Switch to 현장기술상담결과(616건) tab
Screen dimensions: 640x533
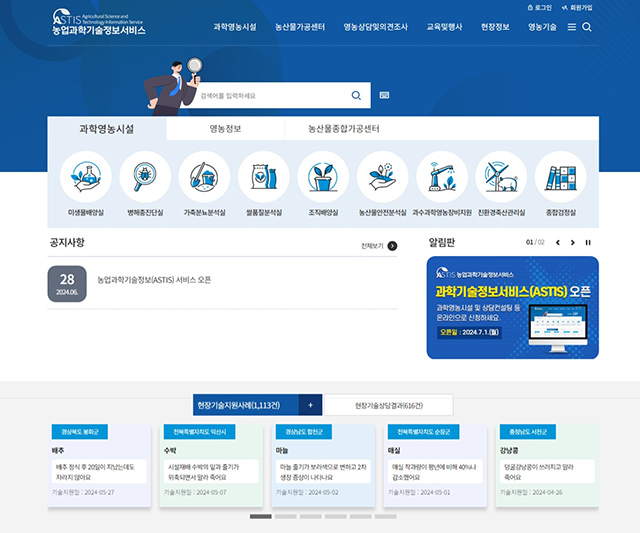tap(389, 405)
